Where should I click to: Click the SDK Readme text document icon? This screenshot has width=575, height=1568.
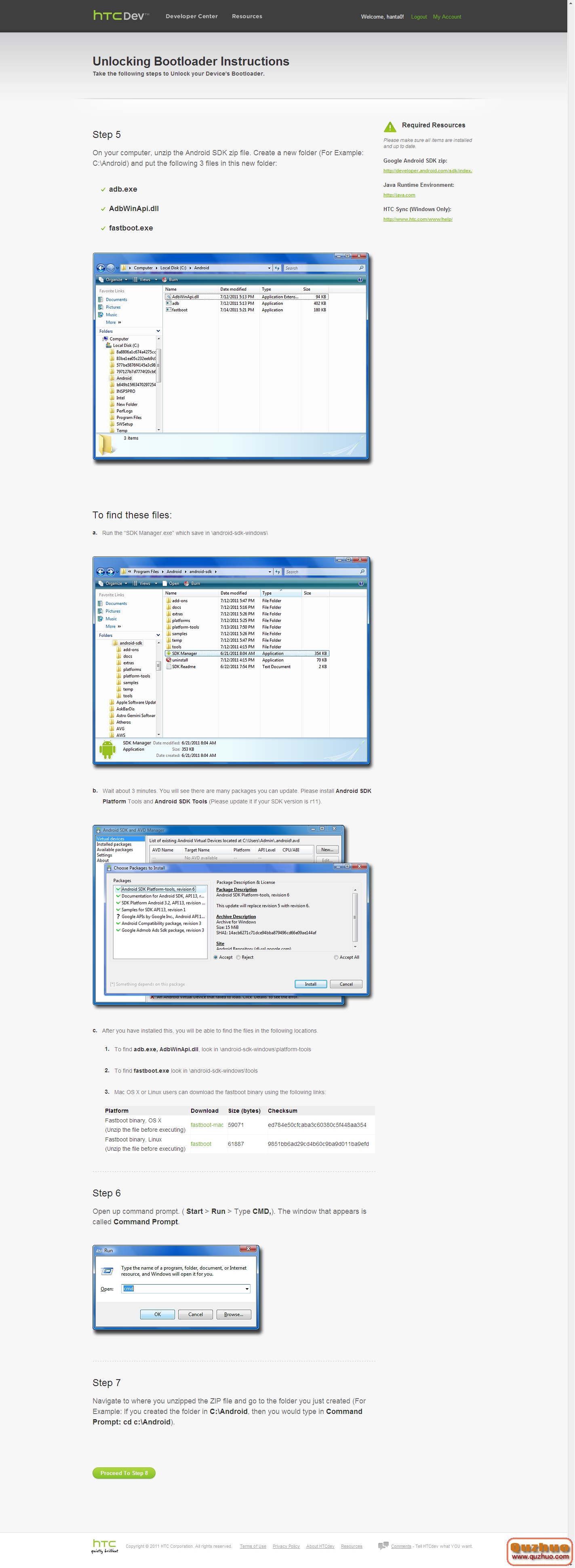tap(168, 666)
